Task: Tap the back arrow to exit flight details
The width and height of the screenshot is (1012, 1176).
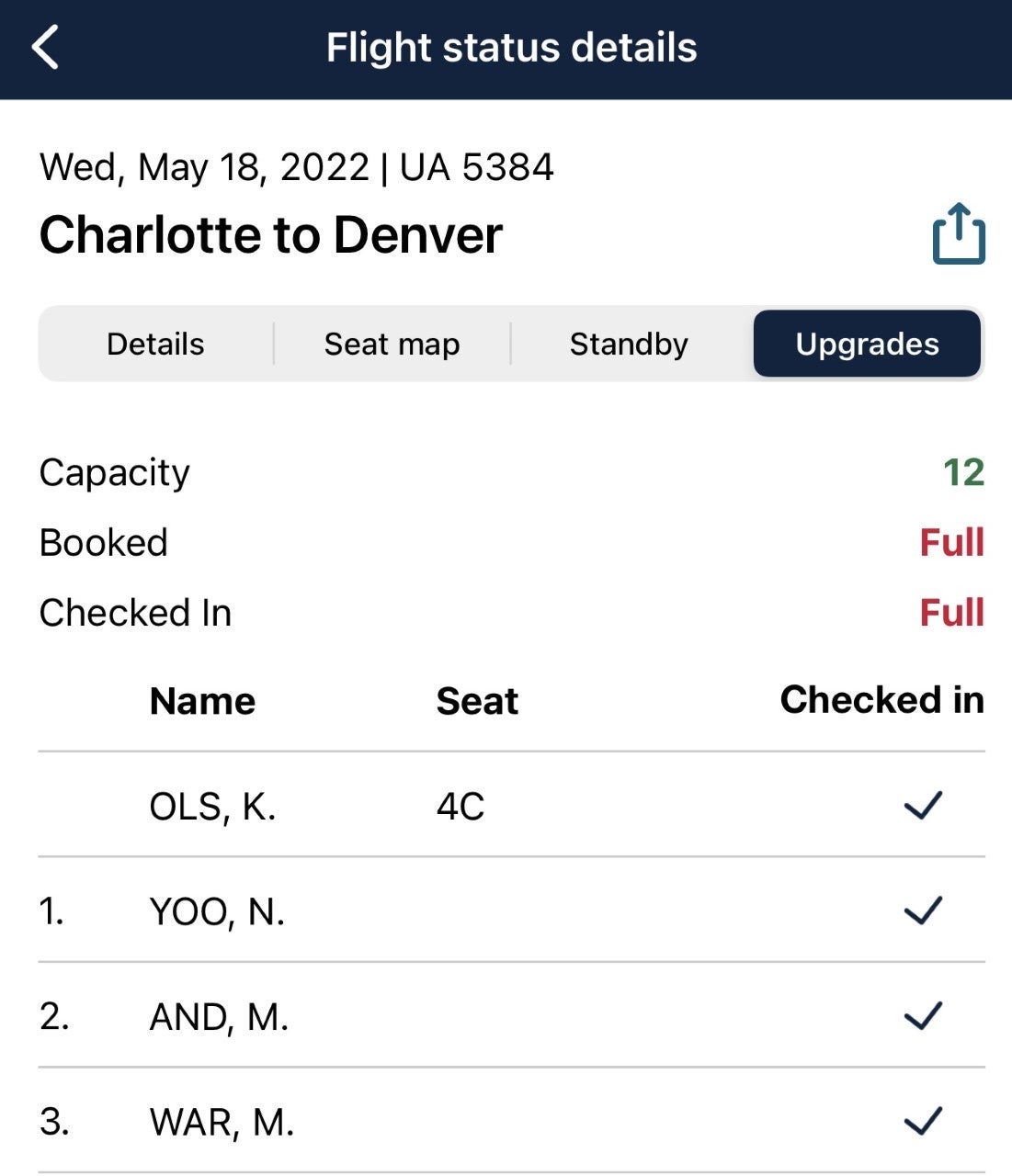Action: pos(44,47)
